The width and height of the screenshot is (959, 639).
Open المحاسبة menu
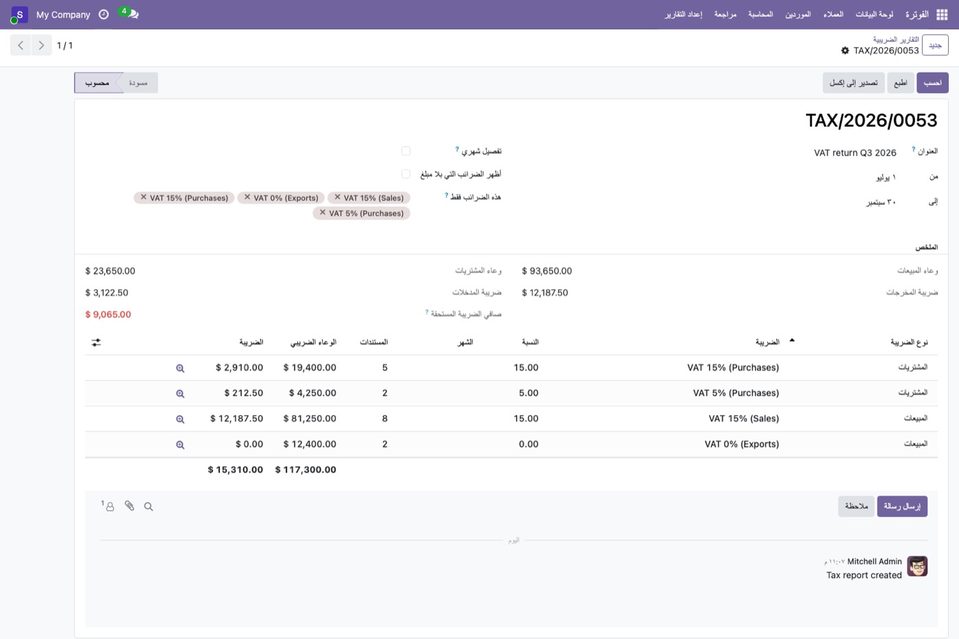(x=760, y=15)
